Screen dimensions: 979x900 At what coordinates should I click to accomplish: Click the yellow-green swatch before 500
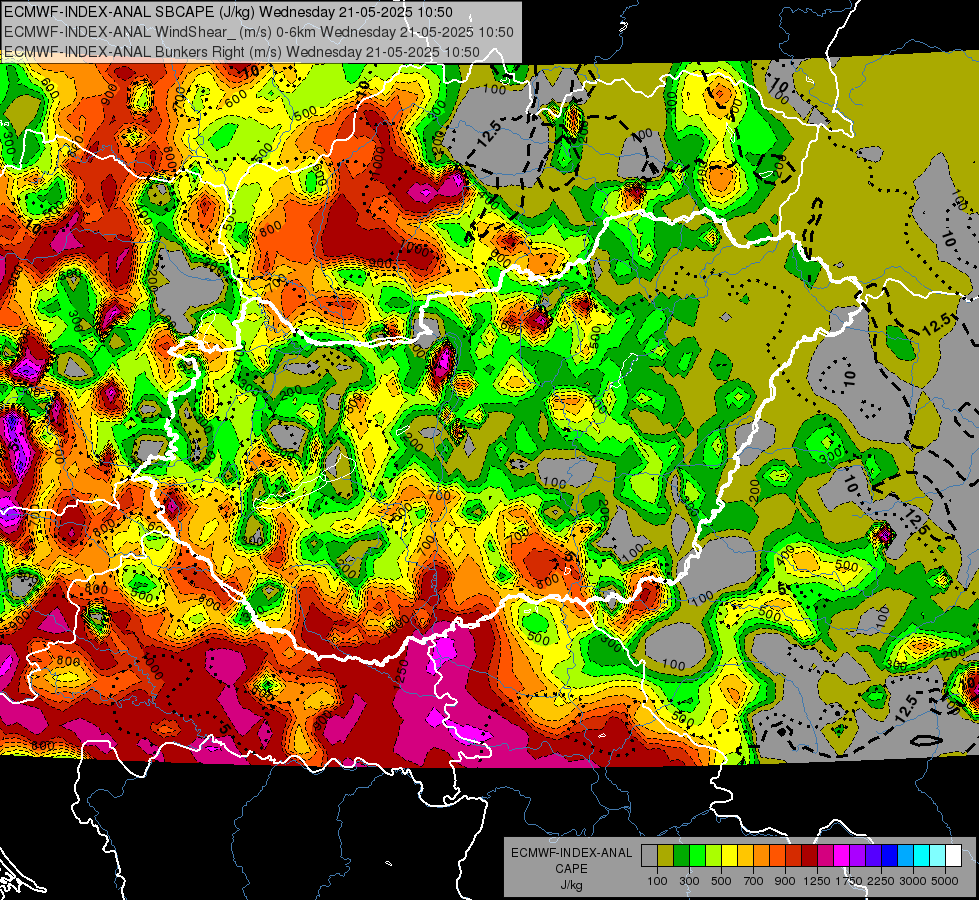(714, 856)
